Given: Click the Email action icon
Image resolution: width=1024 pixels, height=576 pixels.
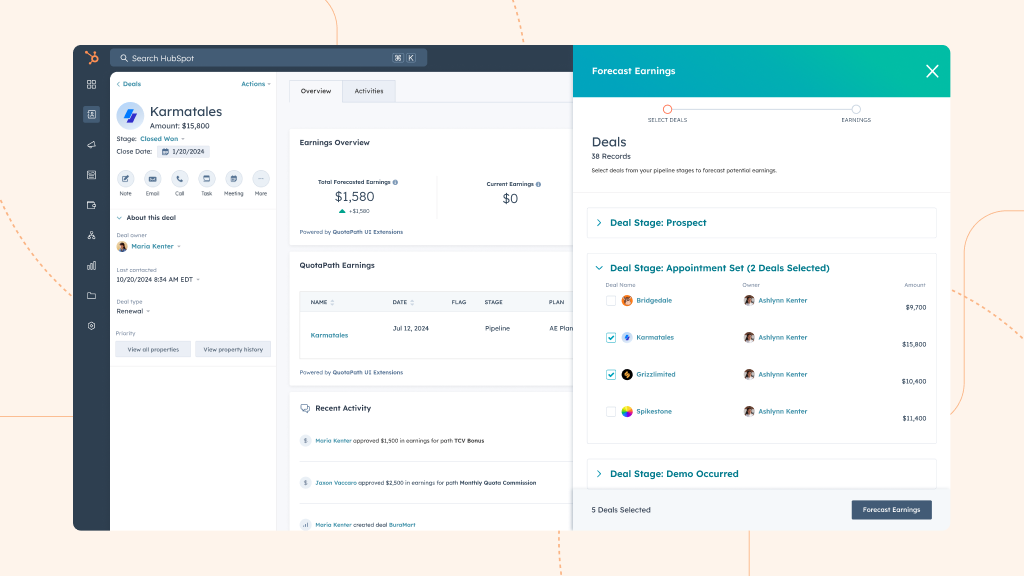Looking at the screenshot, I should 152,179.
